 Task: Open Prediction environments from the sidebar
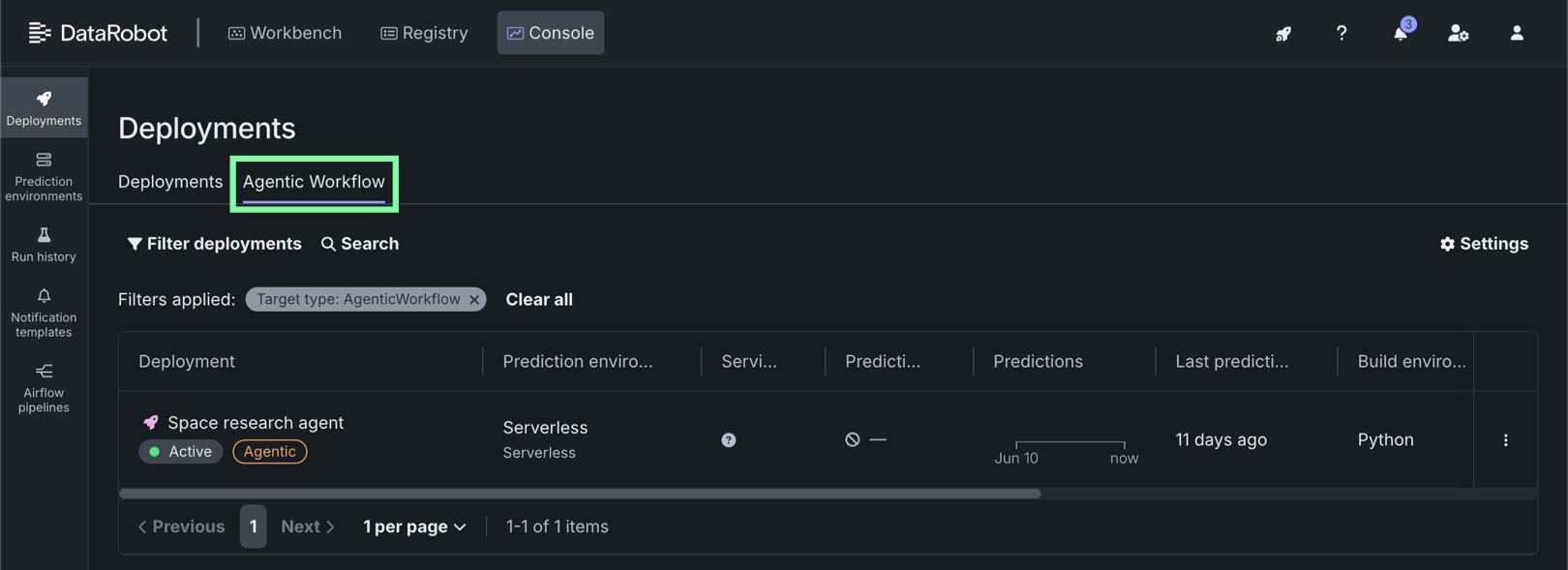44,174
